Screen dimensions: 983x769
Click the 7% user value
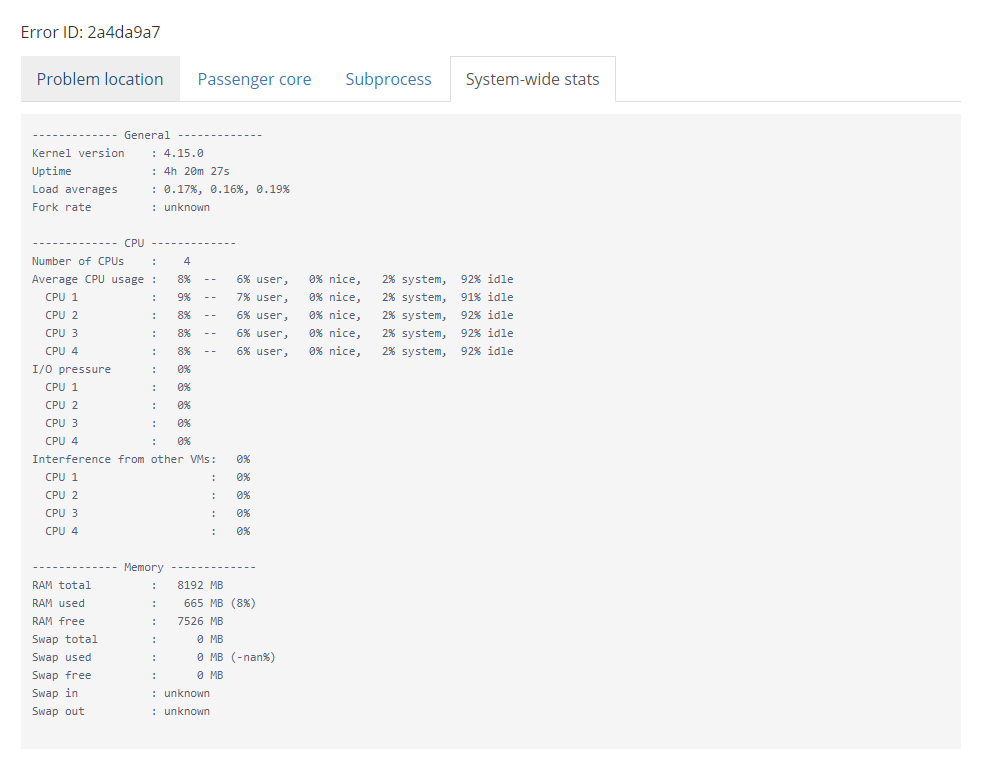[262, 297]
